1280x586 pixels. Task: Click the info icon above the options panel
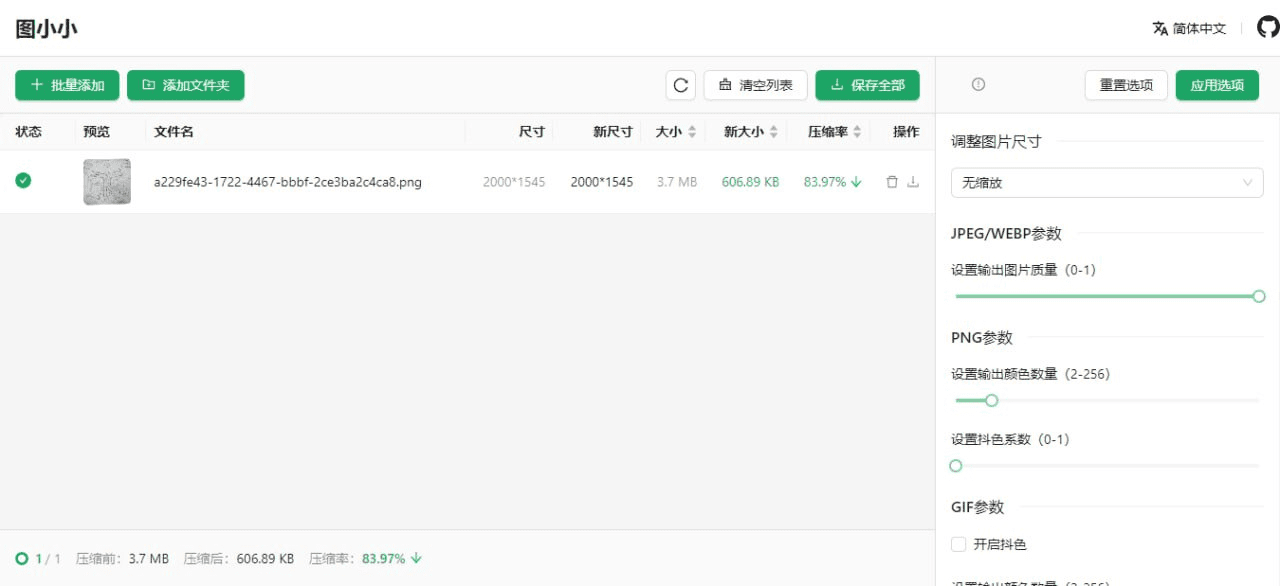pyautogui.click(x=977, y=85)
